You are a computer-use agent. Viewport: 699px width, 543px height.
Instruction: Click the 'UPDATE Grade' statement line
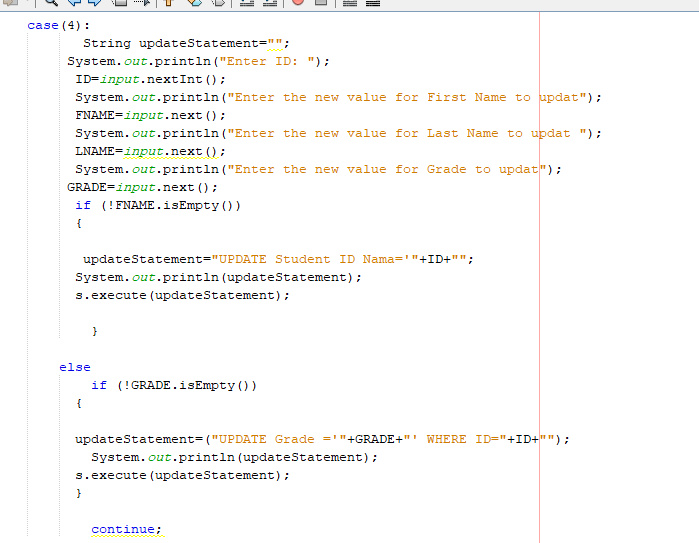point(322,440)
